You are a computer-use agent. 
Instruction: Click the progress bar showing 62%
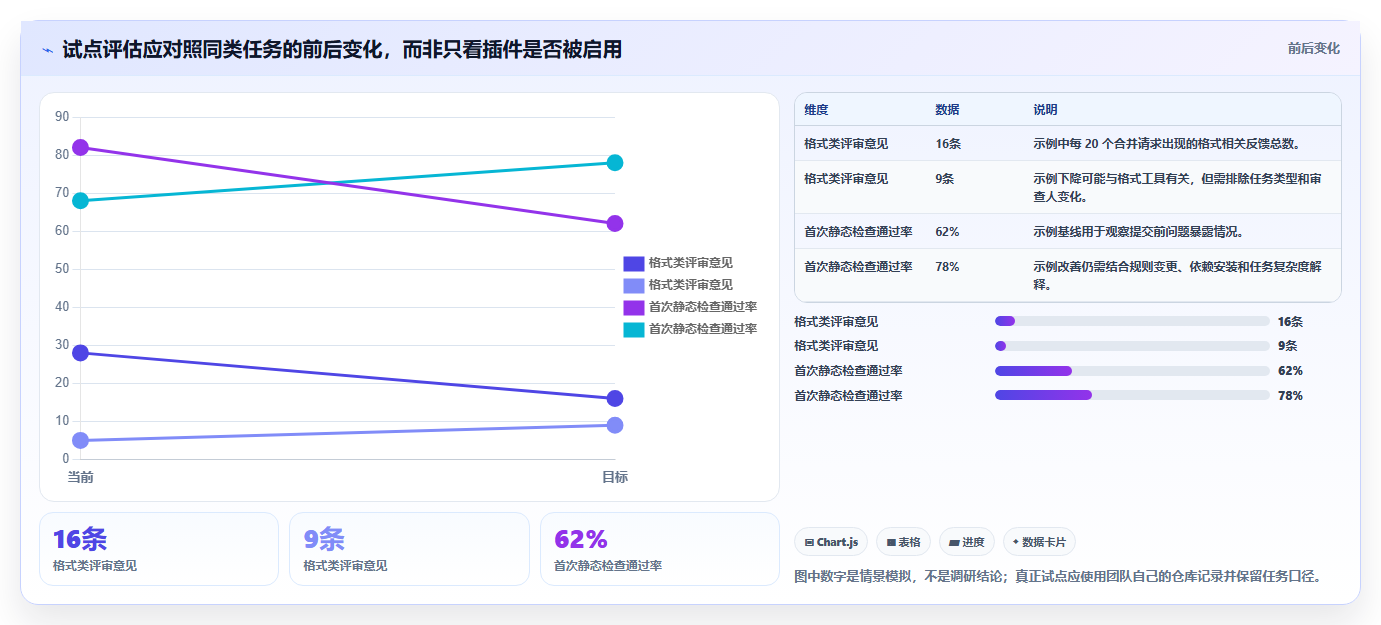click(x=1132, y=370)
